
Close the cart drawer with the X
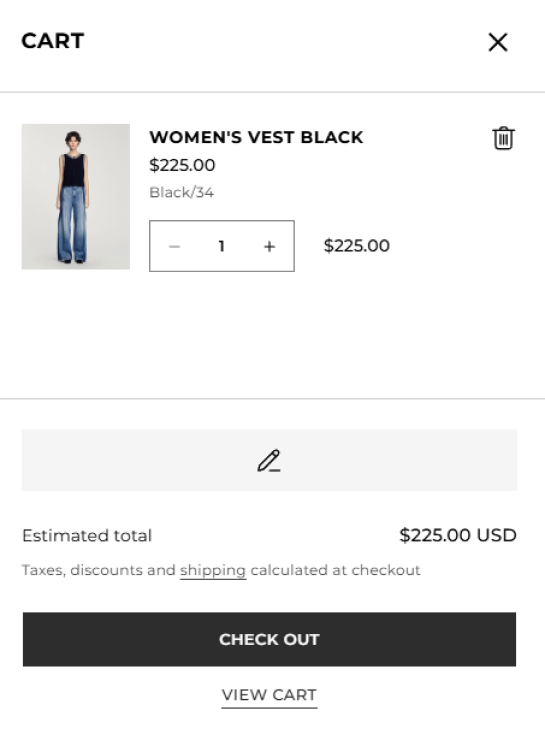[498, 42]
